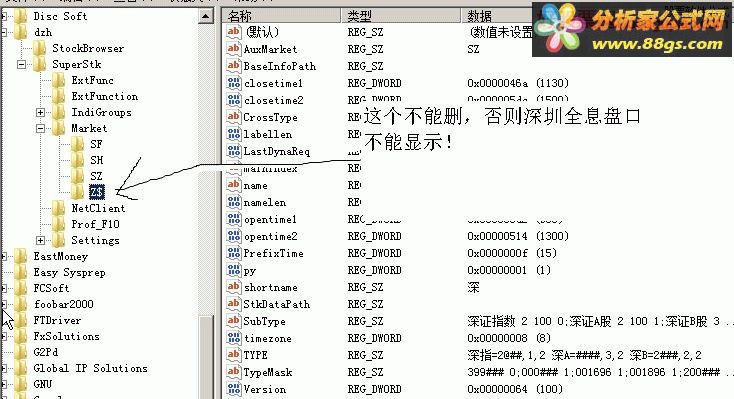Collapse the SuperStk tree node
The height and width of the screenshot is (399, 734).
[x=22, y=64]
